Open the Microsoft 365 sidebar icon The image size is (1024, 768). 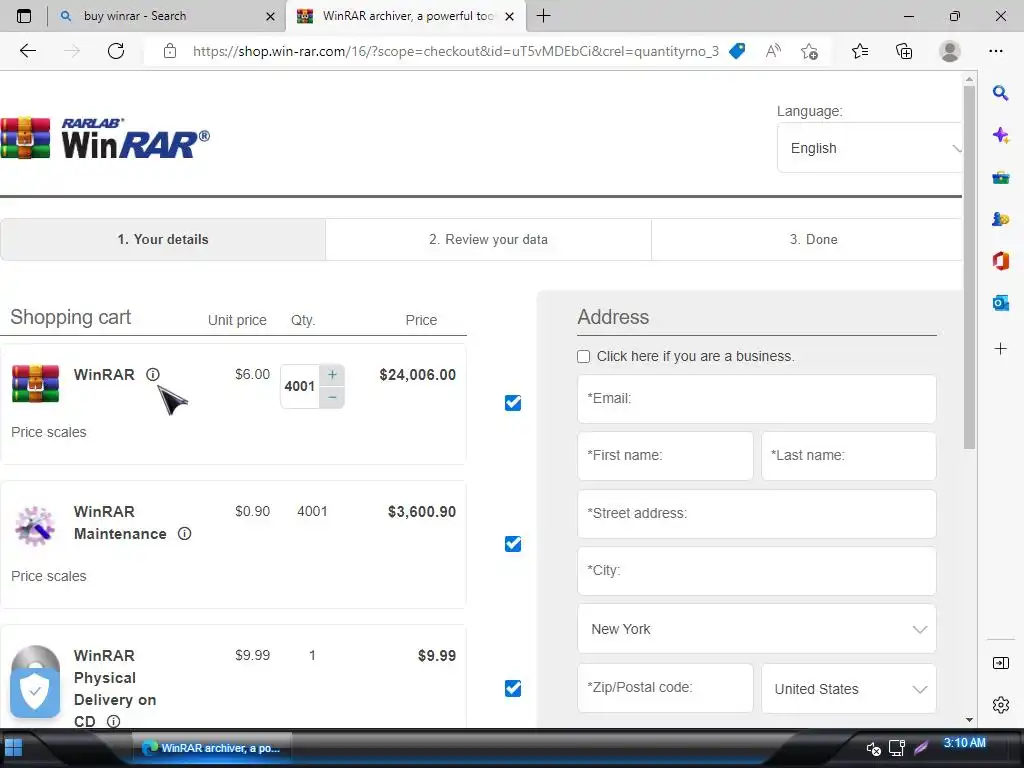coord(1000,261)
